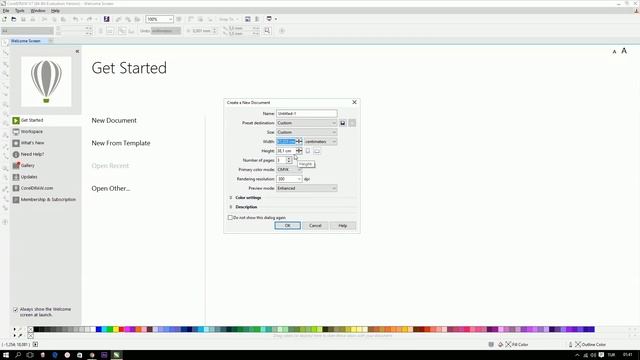Image resolution: width=640 pixels, height=360 pixels.
Task: Click the Task View icon on taskbar
Action: [30, 355]
